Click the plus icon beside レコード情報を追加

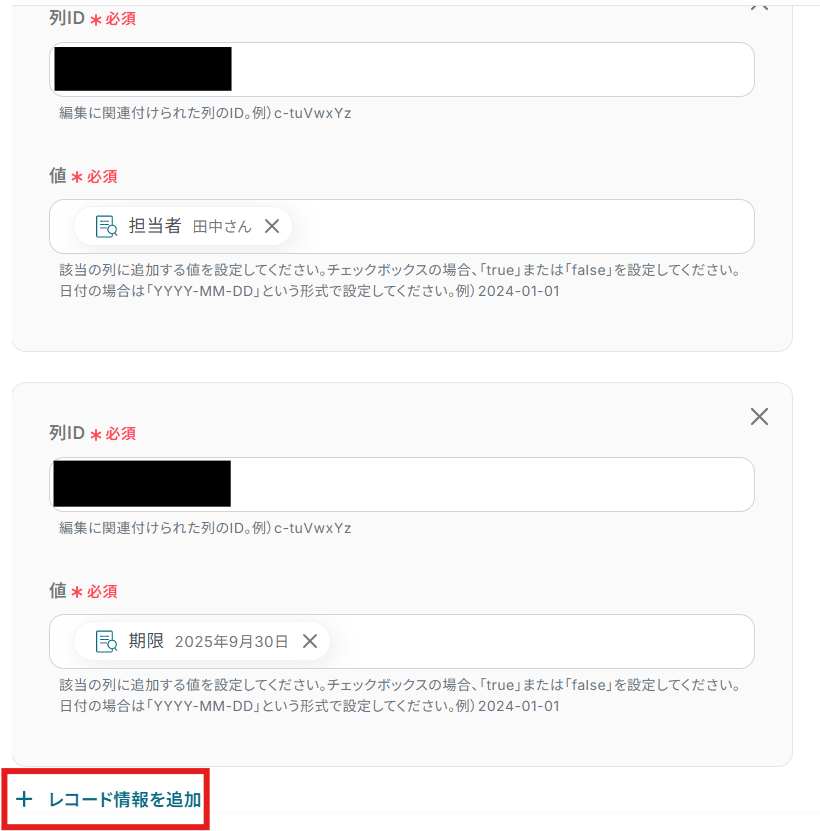coord(24,799)
